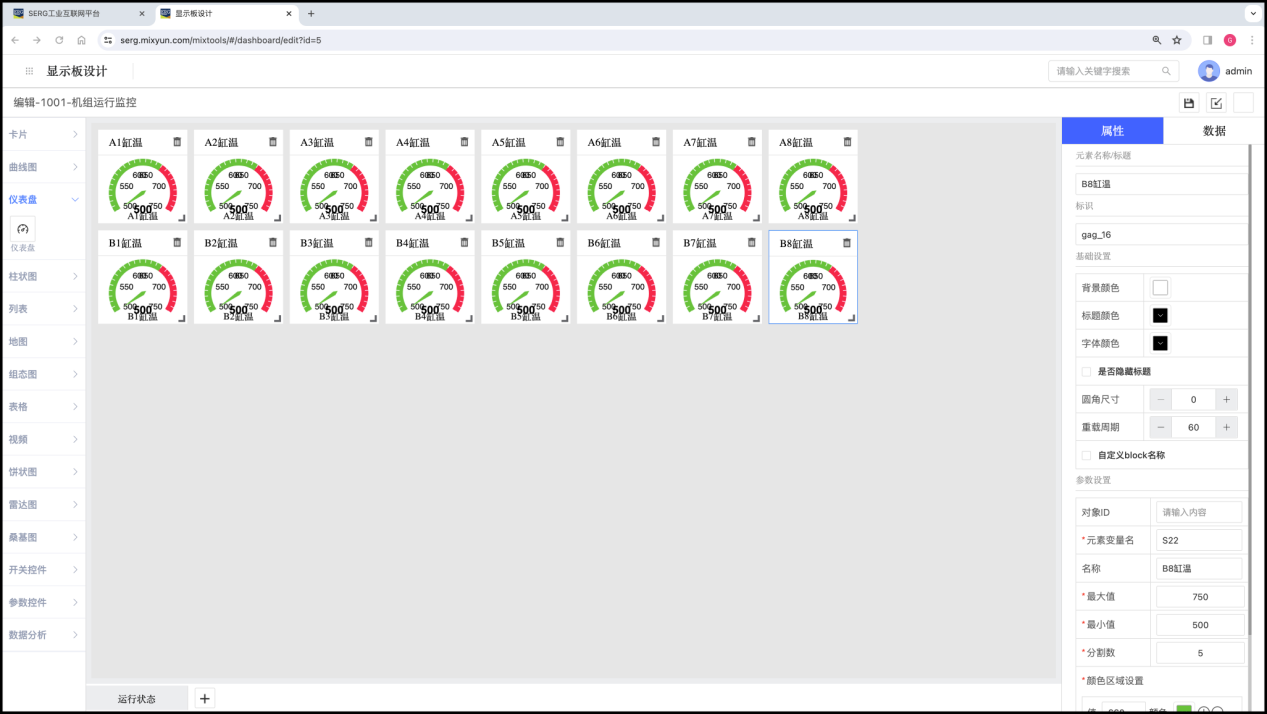Click the edit dashboard icon beside save
The image size is (1267, 714).
pos(1216,103)
